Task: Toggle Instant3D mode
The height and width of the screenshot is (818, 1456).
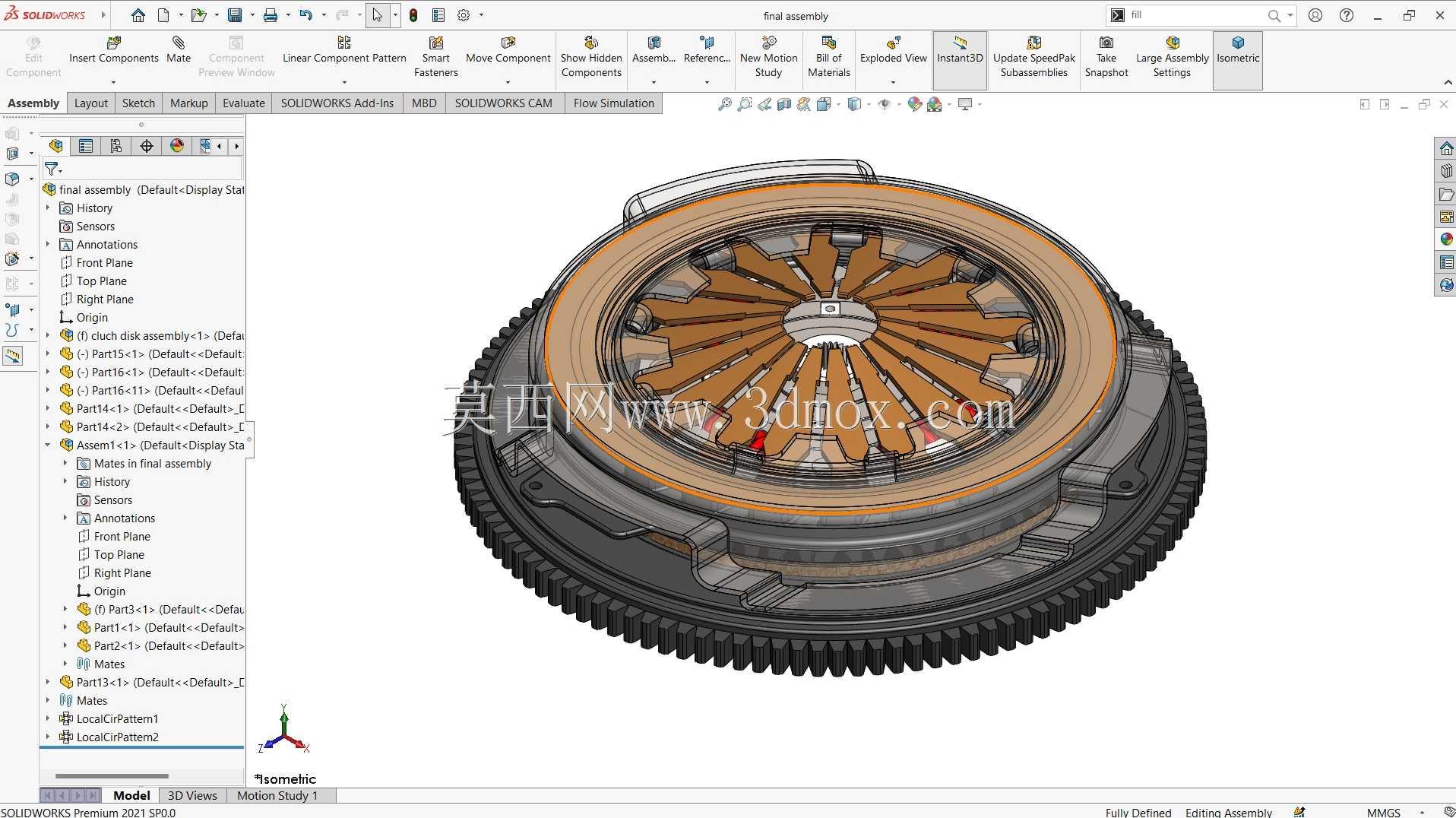Action: click(x=960, y=60)
